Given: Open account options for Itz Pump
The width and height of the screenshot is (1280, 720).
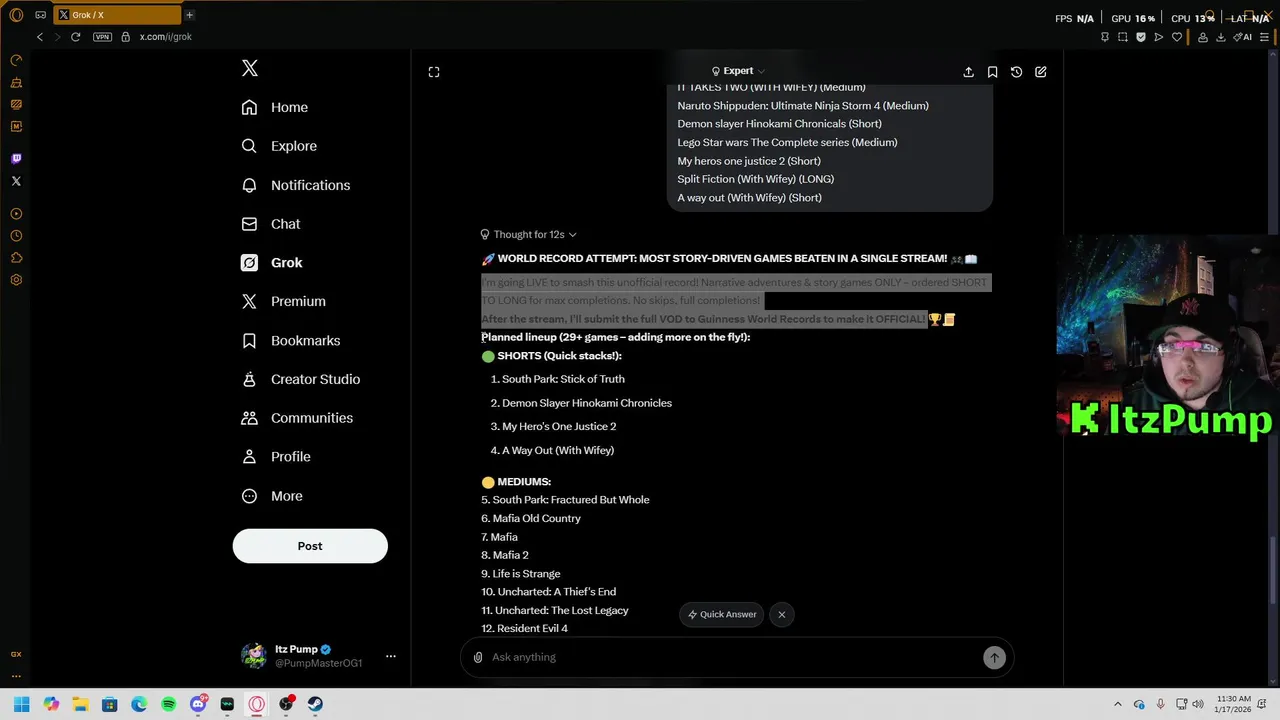Looking at the screenshot, I should 391,656.
